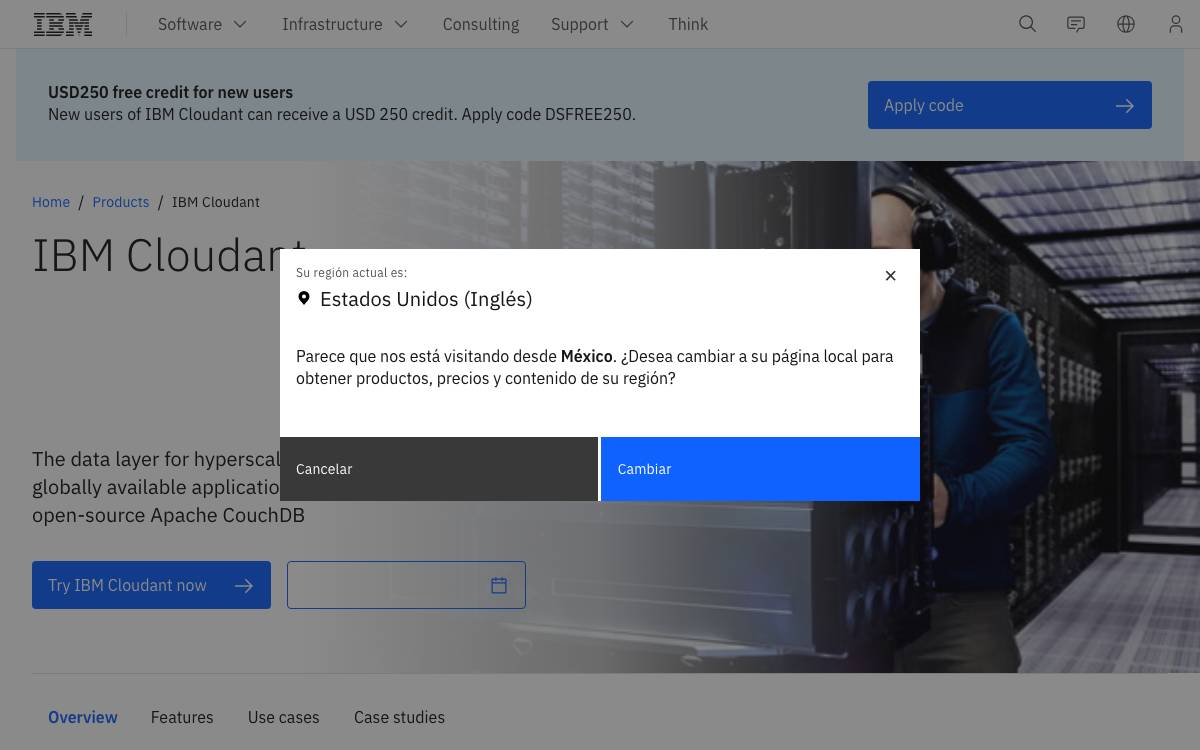
Task: Click the location pin icon in dialog
Action: (x=304, y=299)
